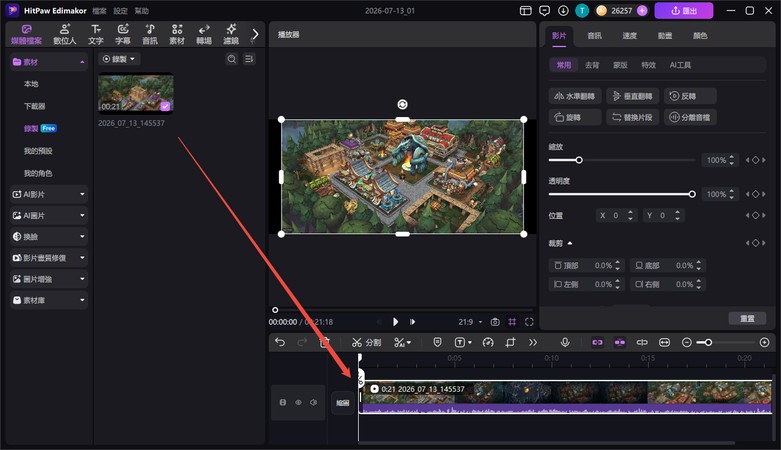
Task: Click the 分割 split scissors tool
Action: pos(366,342)
